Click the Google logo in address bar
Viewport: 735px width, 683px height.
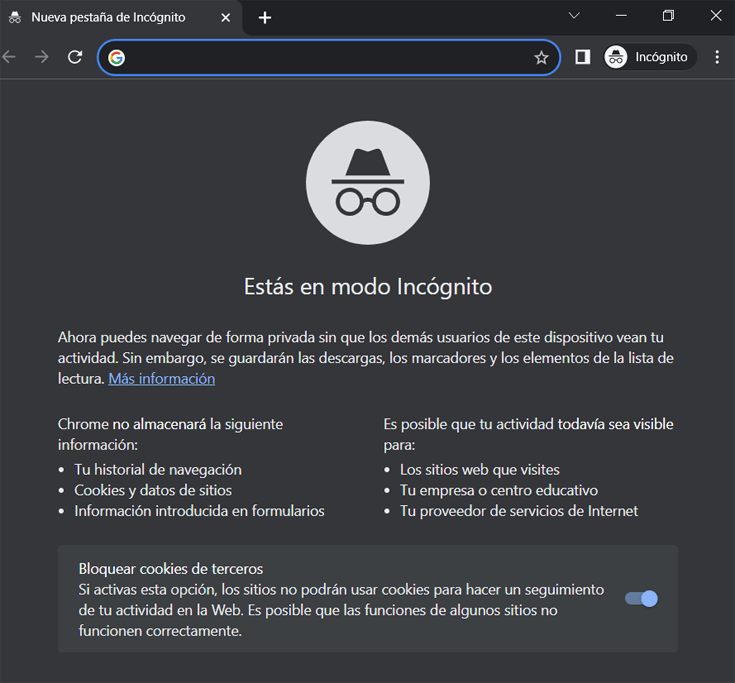coord(116,58)
